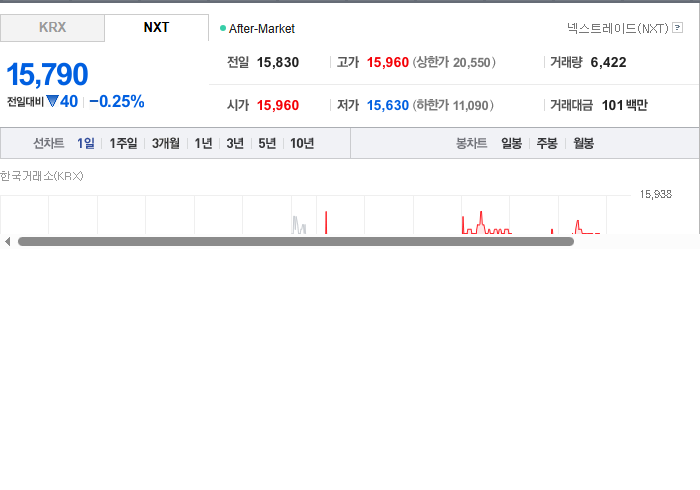The image size is (700, 490).
Task: Click the high price 15,960 next to 고가
Action: tap(388, 62)
